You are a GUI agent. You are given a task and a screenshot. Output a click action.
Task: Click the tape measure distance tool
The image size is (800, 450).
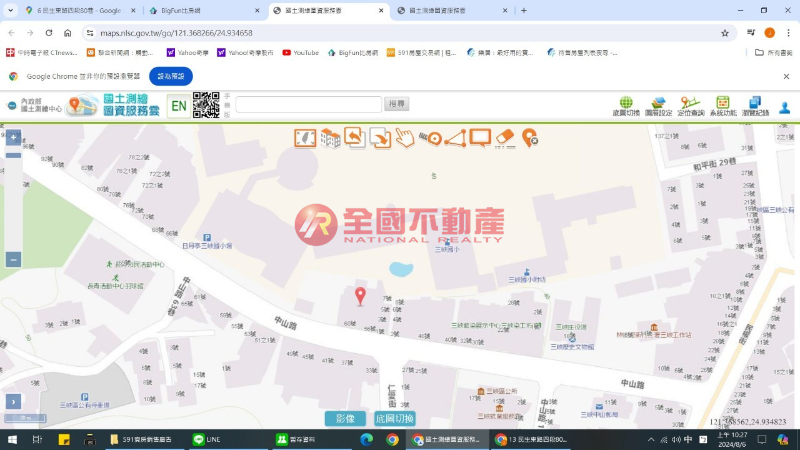click(x=431, y=137)
